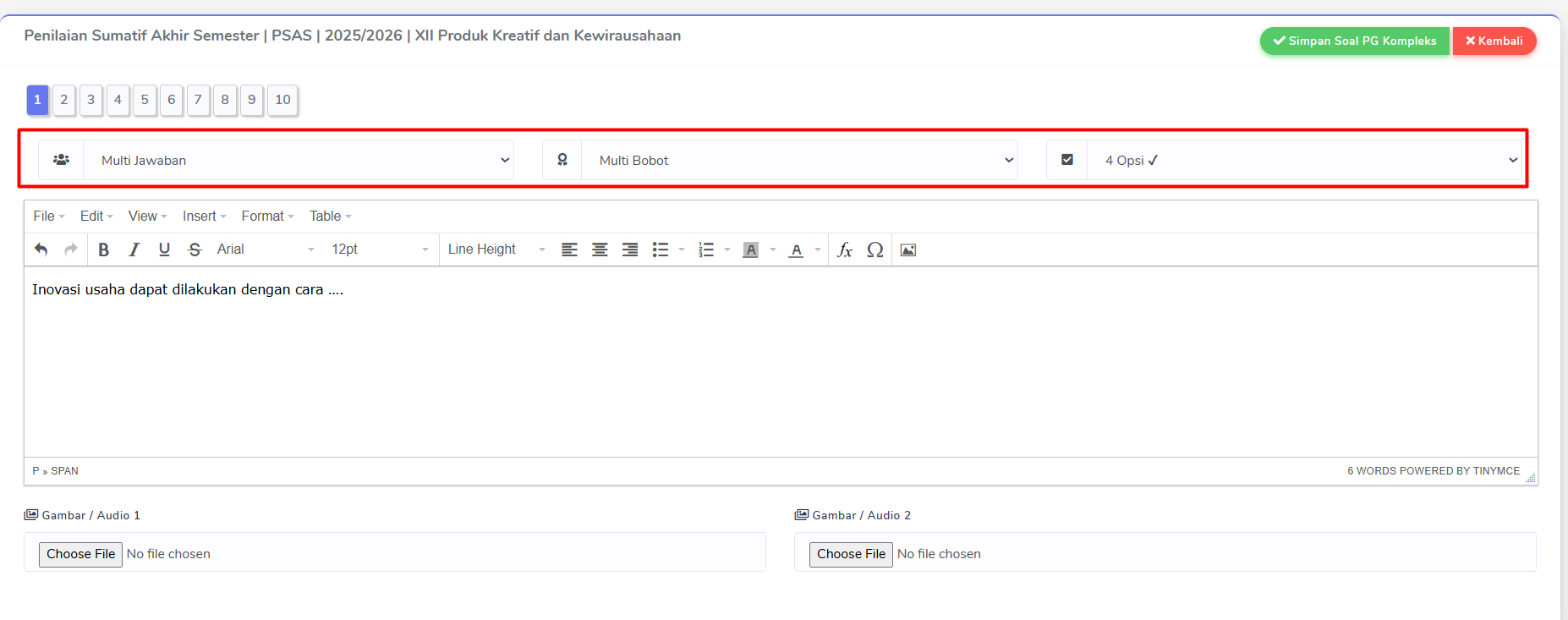Screen dimensions: 1568x620
Task: Go to question number 5
Action: (x=145, y=100)
